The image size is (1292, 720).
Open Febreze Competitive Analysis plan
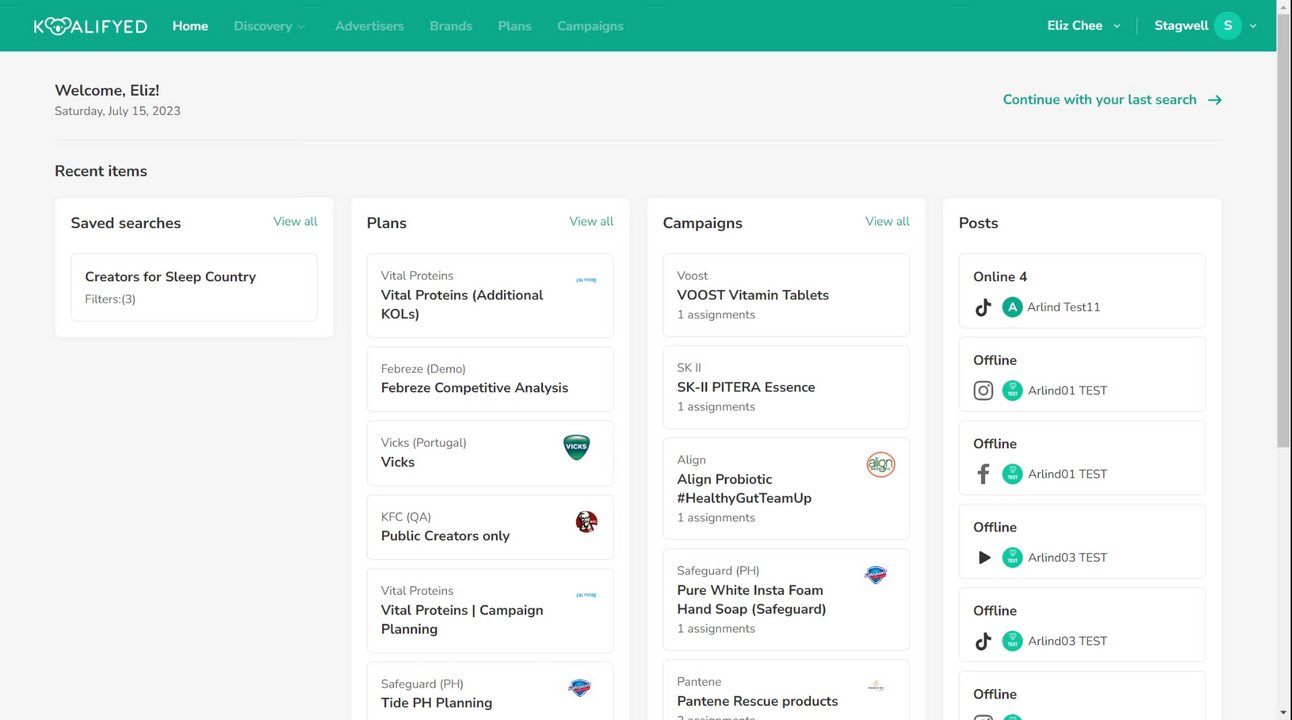pos(490,379)
